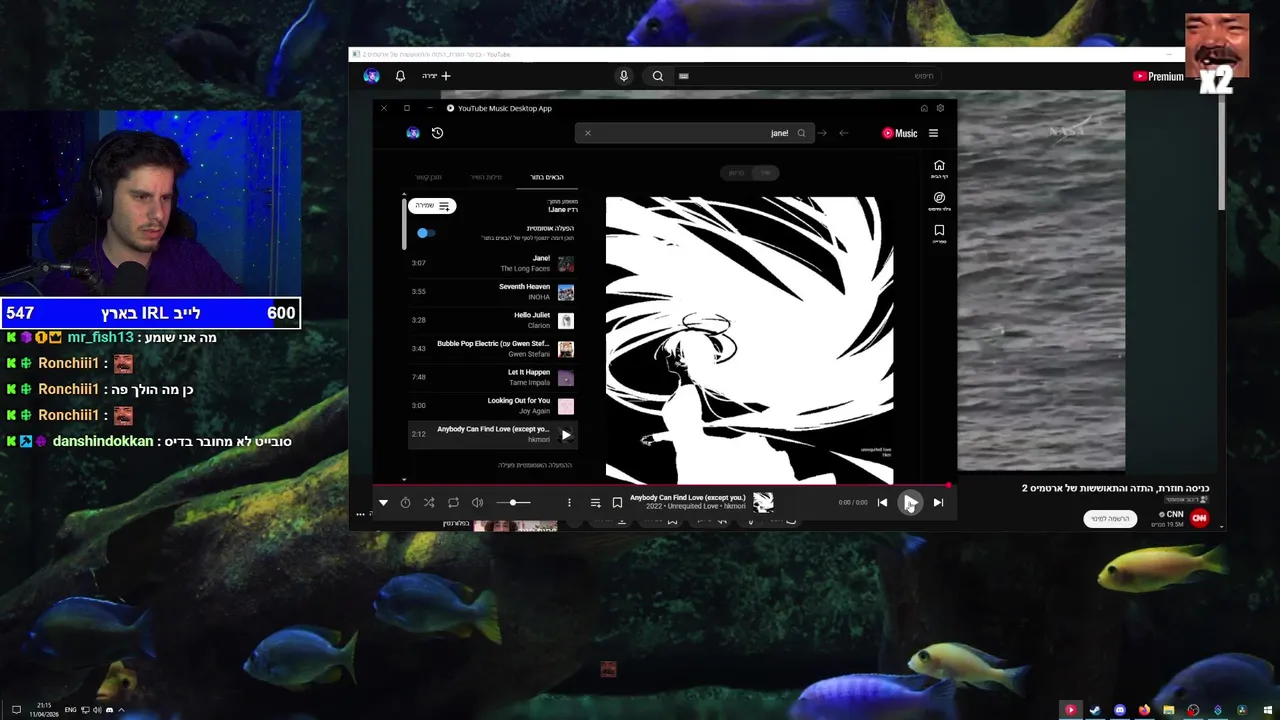
Task: Clear the 'jane!' search with the X
Action: [588, 133]
